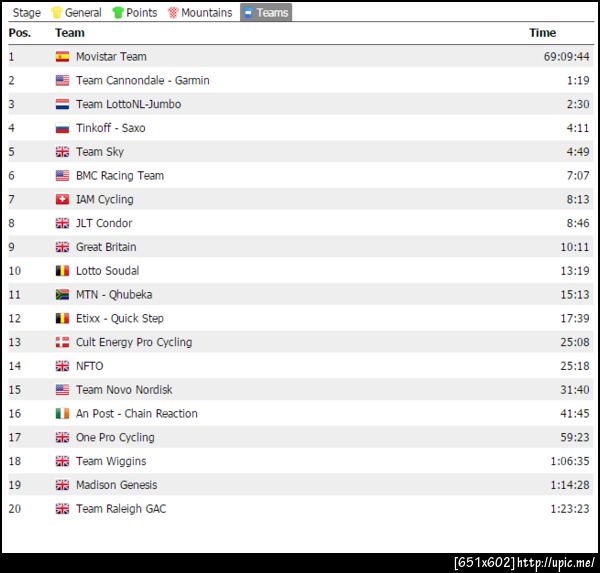Select the Team LottoNL-Jumbo name
This screenshot has width=600, height=573.
(x=129, y=104)
